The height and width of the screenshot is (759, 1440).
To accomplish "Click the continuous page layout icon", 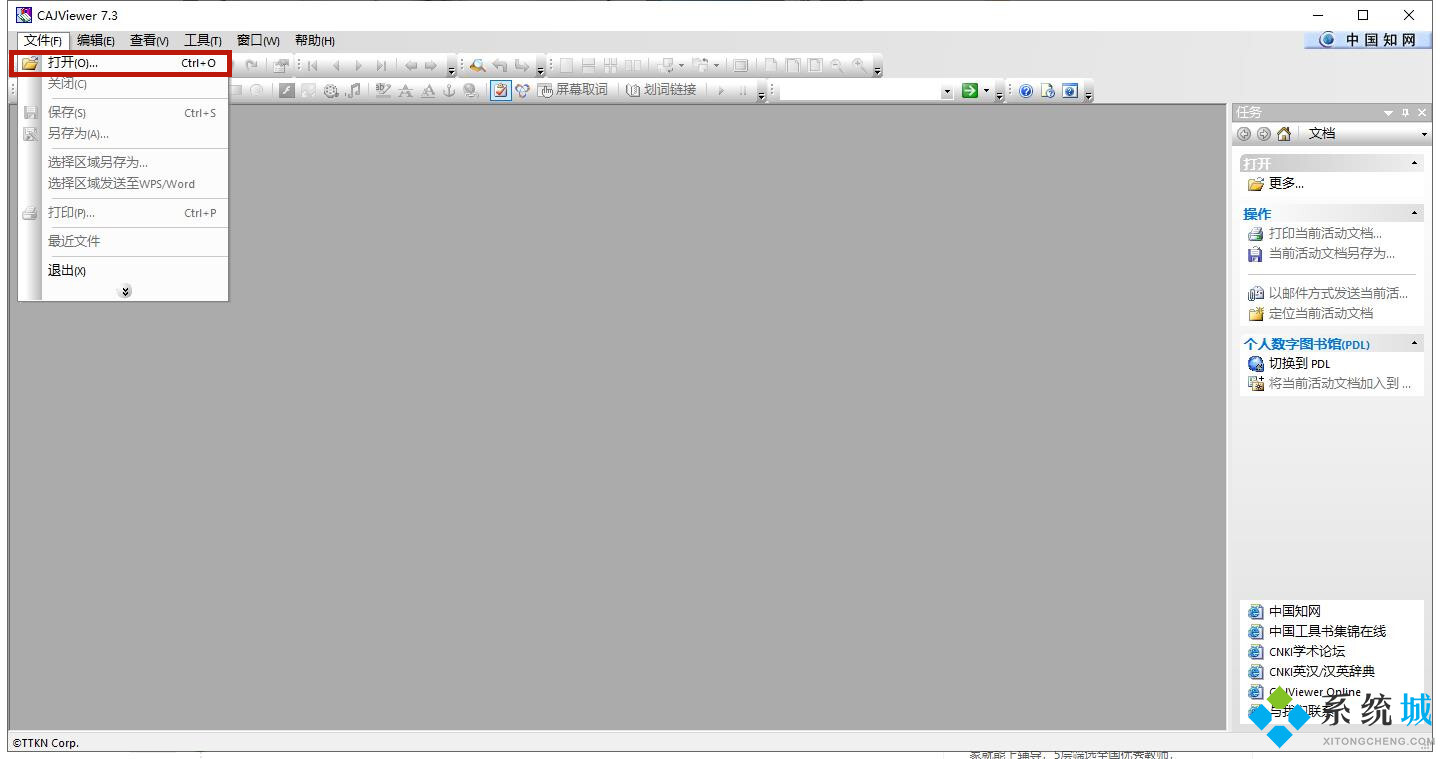I will coord(588,66).
